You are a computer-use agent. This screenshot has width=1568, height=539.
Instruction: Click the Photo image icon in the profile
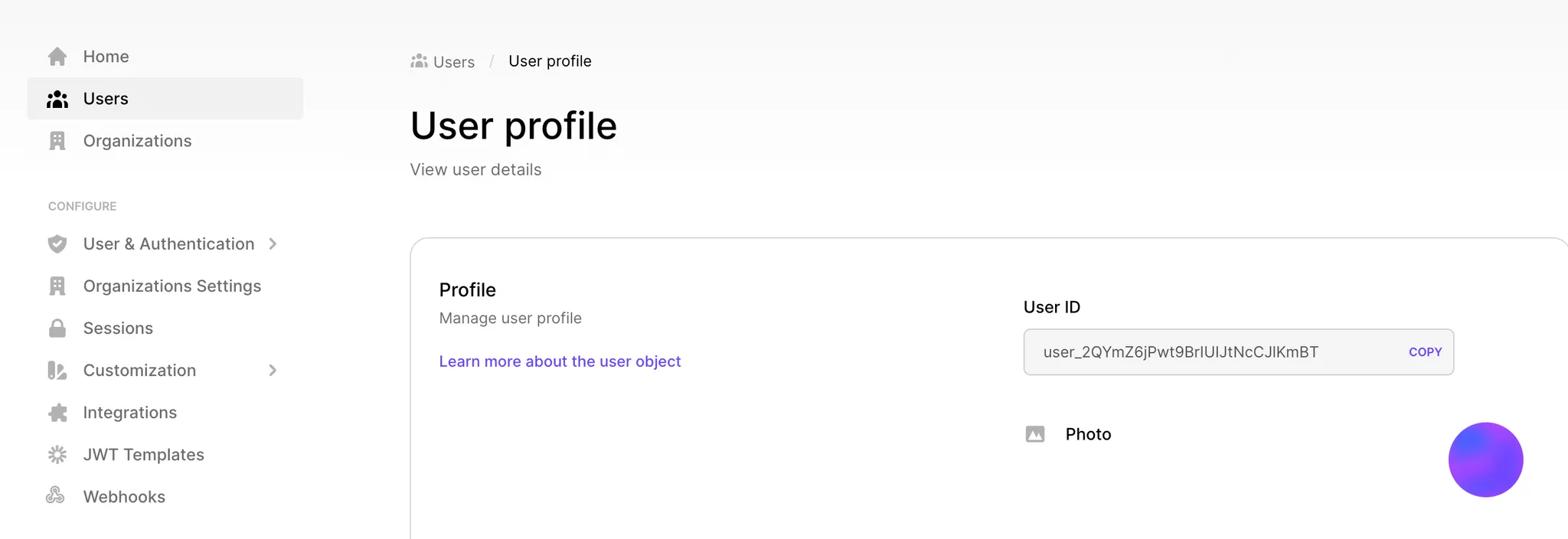[x=1035, y=433]
